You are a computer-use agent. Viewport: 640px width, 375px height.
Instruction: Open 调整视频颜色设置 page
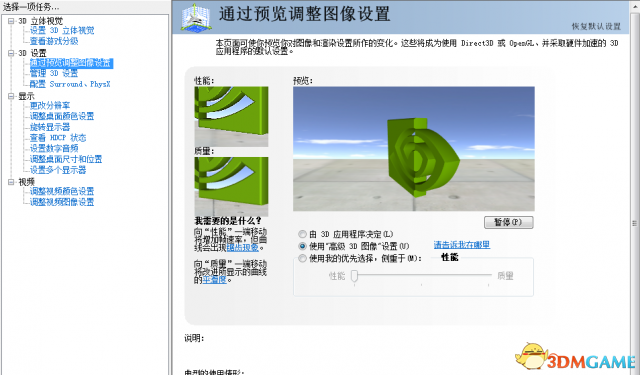(x=62, y=191)
